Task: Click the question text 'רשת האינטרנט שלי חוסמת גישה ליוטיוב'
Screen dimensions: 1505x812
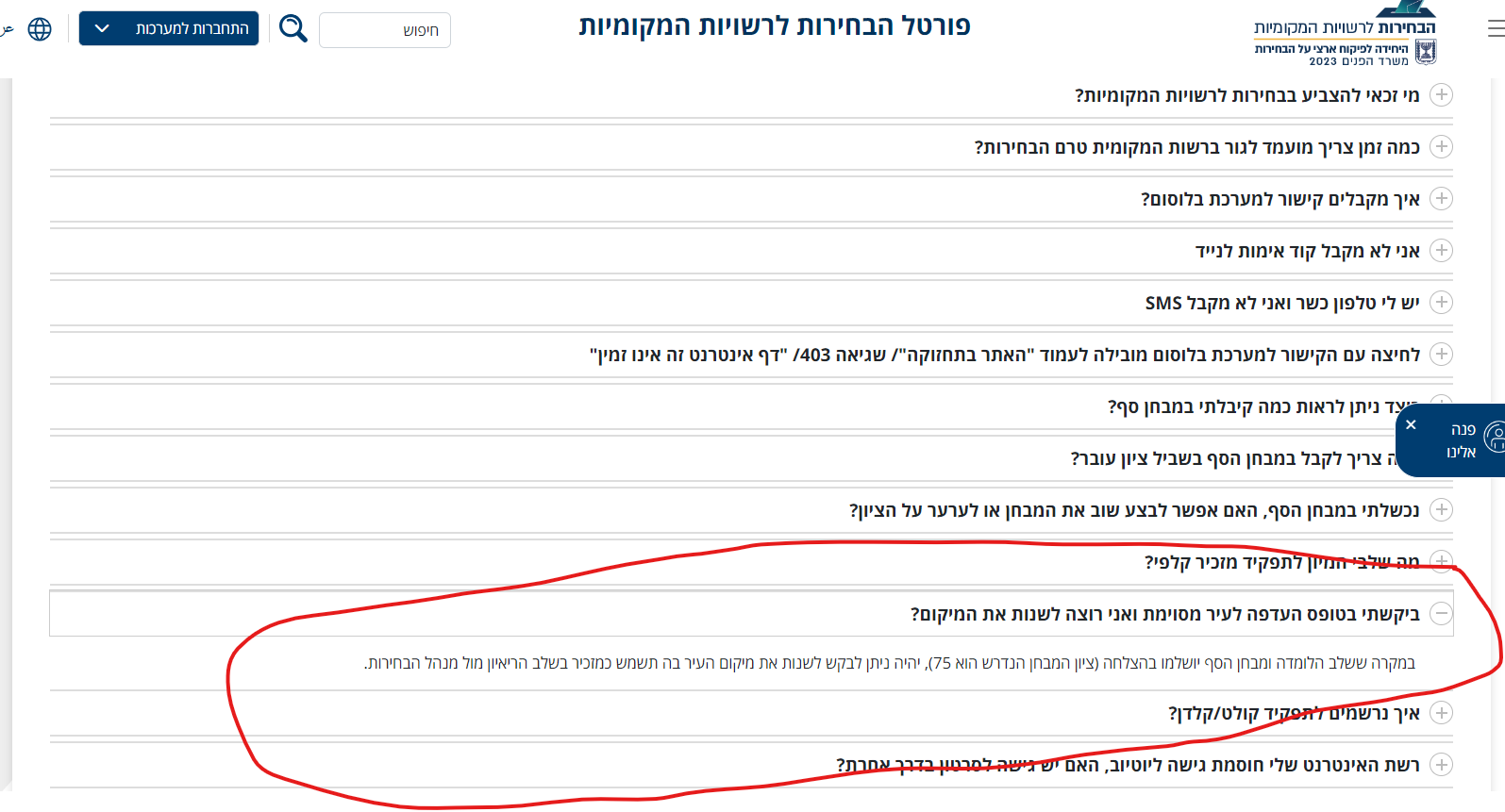Action: 1129,765
